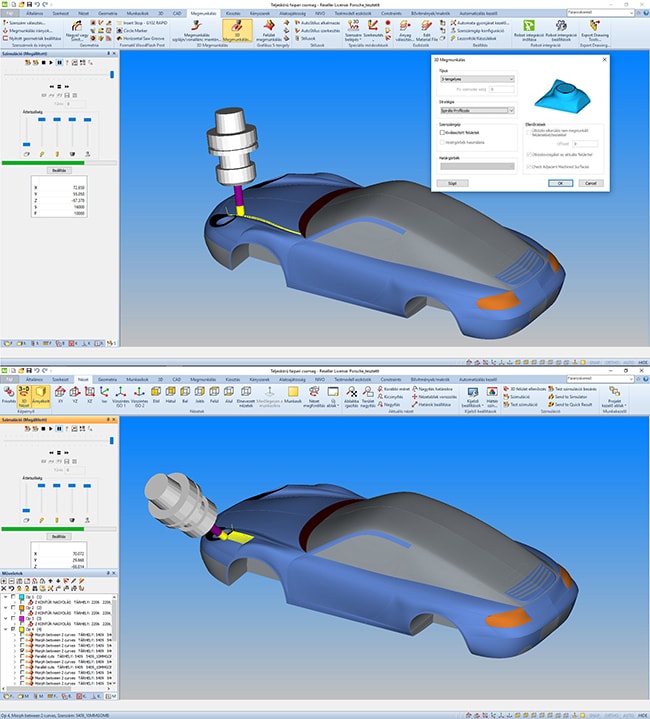Click Circle Marker in top window ribbon
Viewport: 650px width, 719px height.
132,30
